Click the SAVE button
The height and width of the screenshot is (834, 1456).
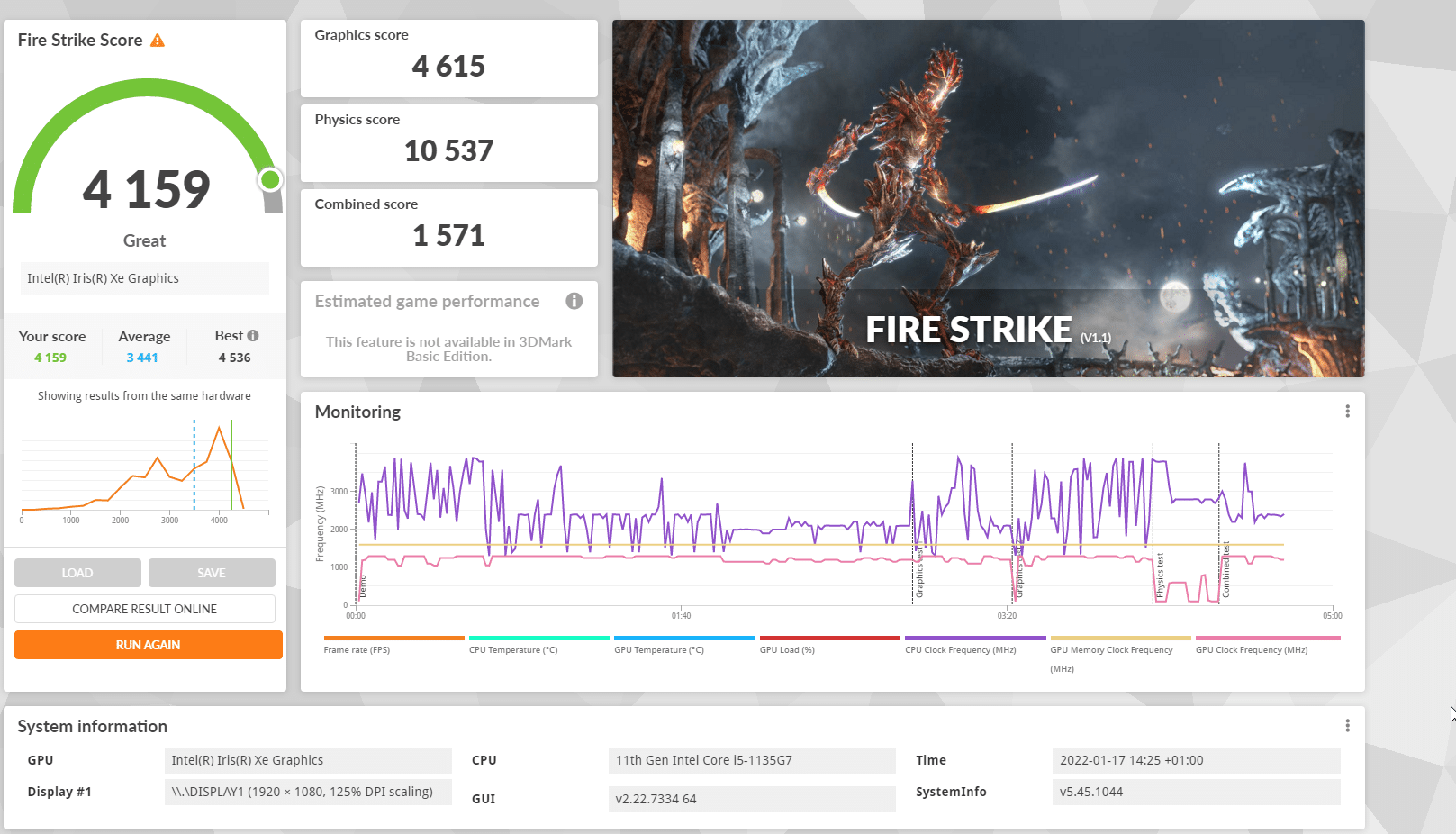pos(212,573)
